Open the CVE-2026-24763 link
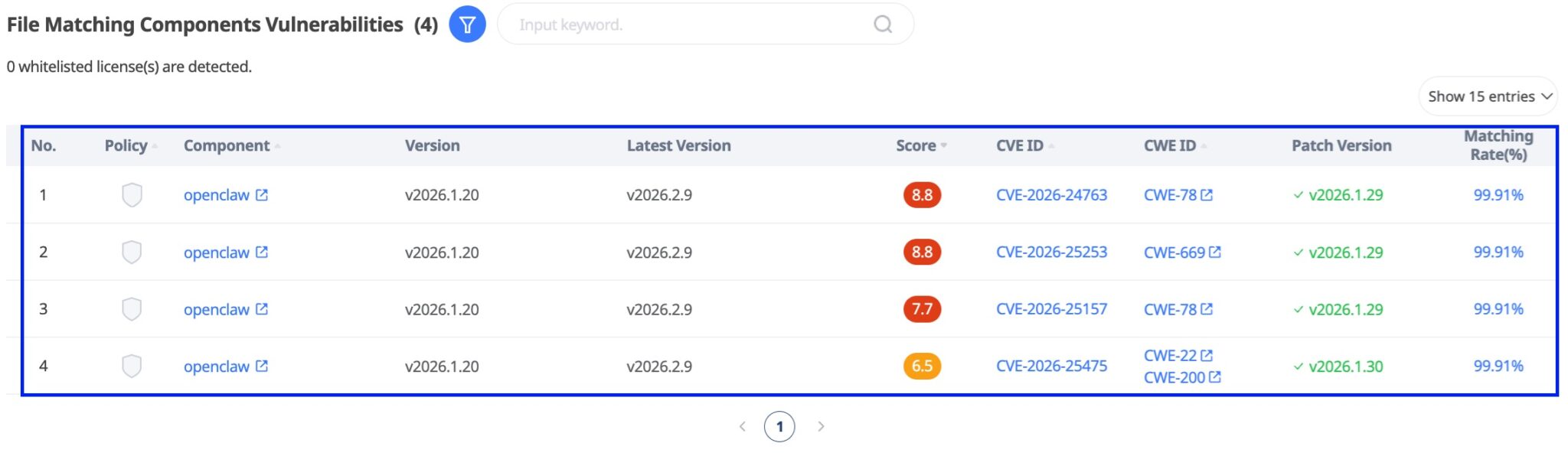 coord(1051,195)
